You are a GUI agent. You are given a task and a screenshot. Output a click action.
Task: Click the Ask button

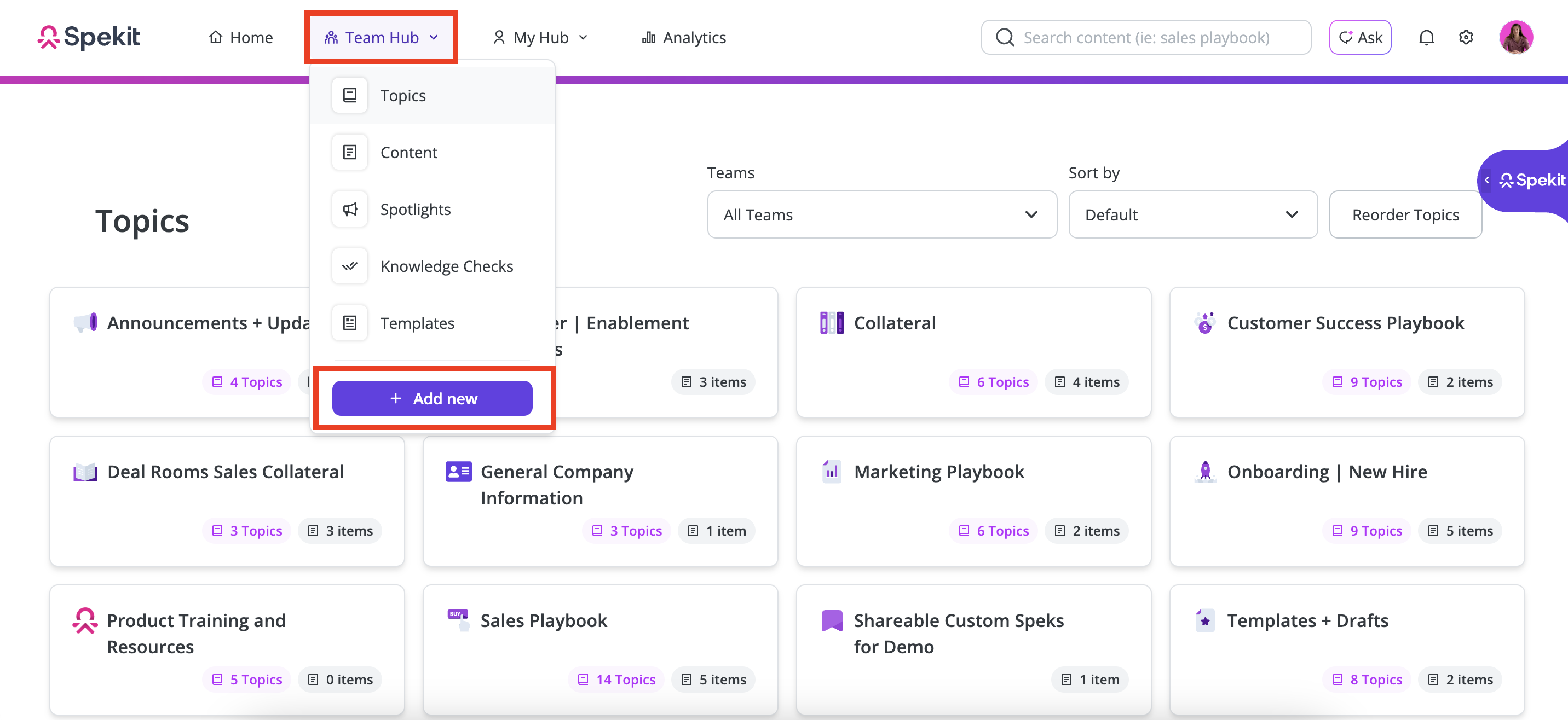click(x=1360, y=38)
